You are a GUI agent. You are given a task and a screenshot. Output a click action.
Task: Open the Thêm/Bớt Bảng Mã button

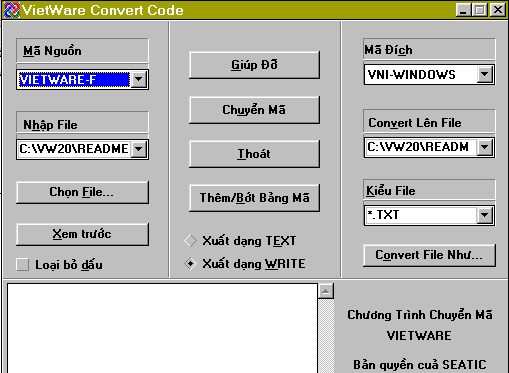point(254,198)
